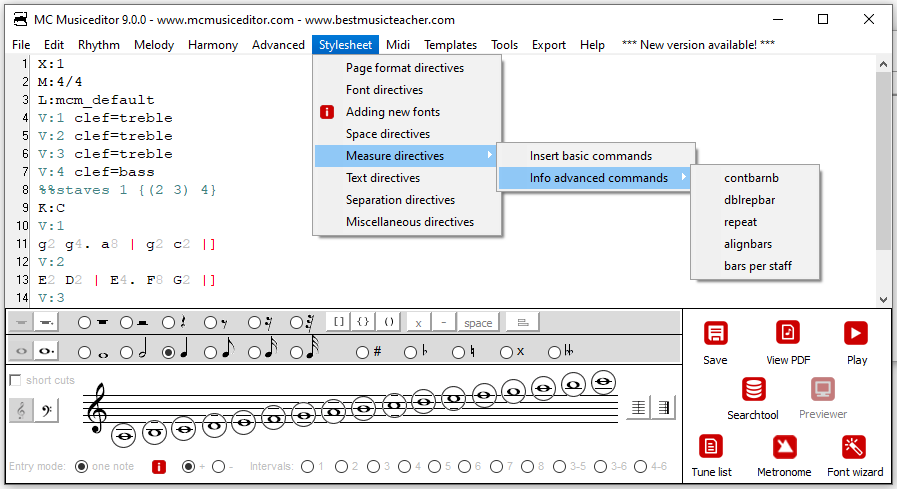Click the Save icon

(715, 333)
